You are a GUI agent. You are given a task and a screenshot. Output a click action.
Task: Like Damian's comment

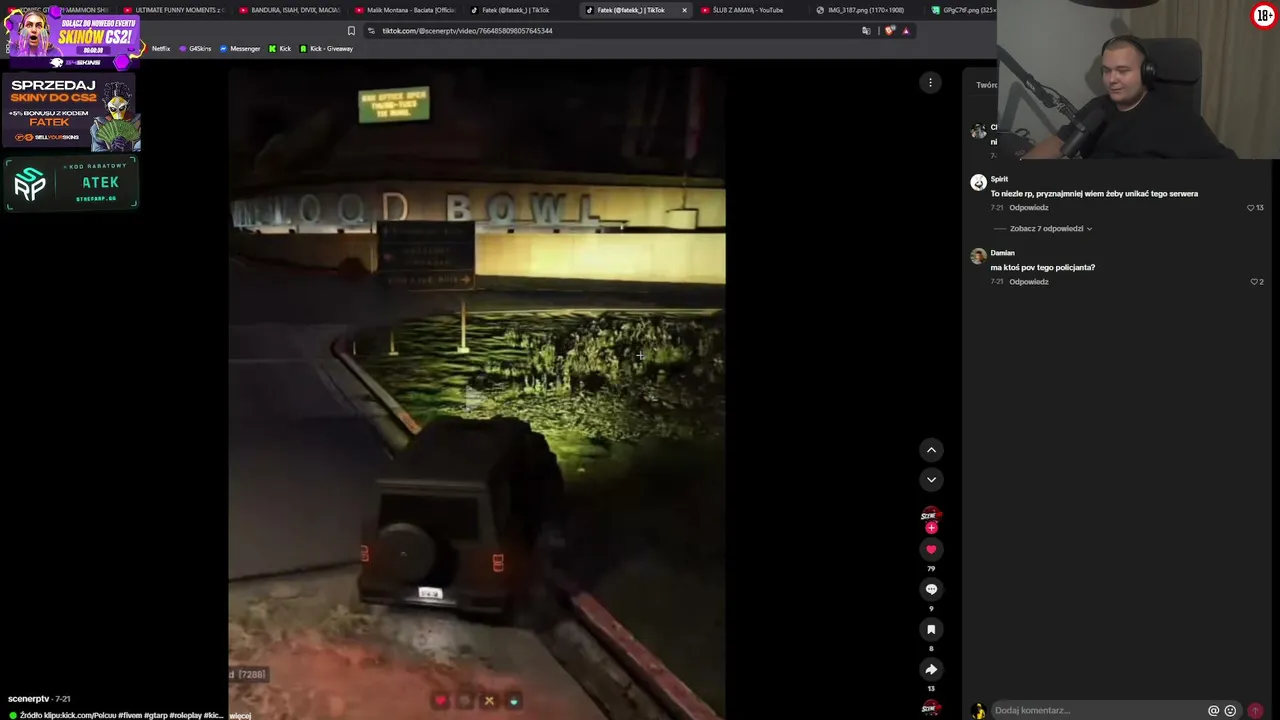pyautogui.click(x=1253, y=282)
